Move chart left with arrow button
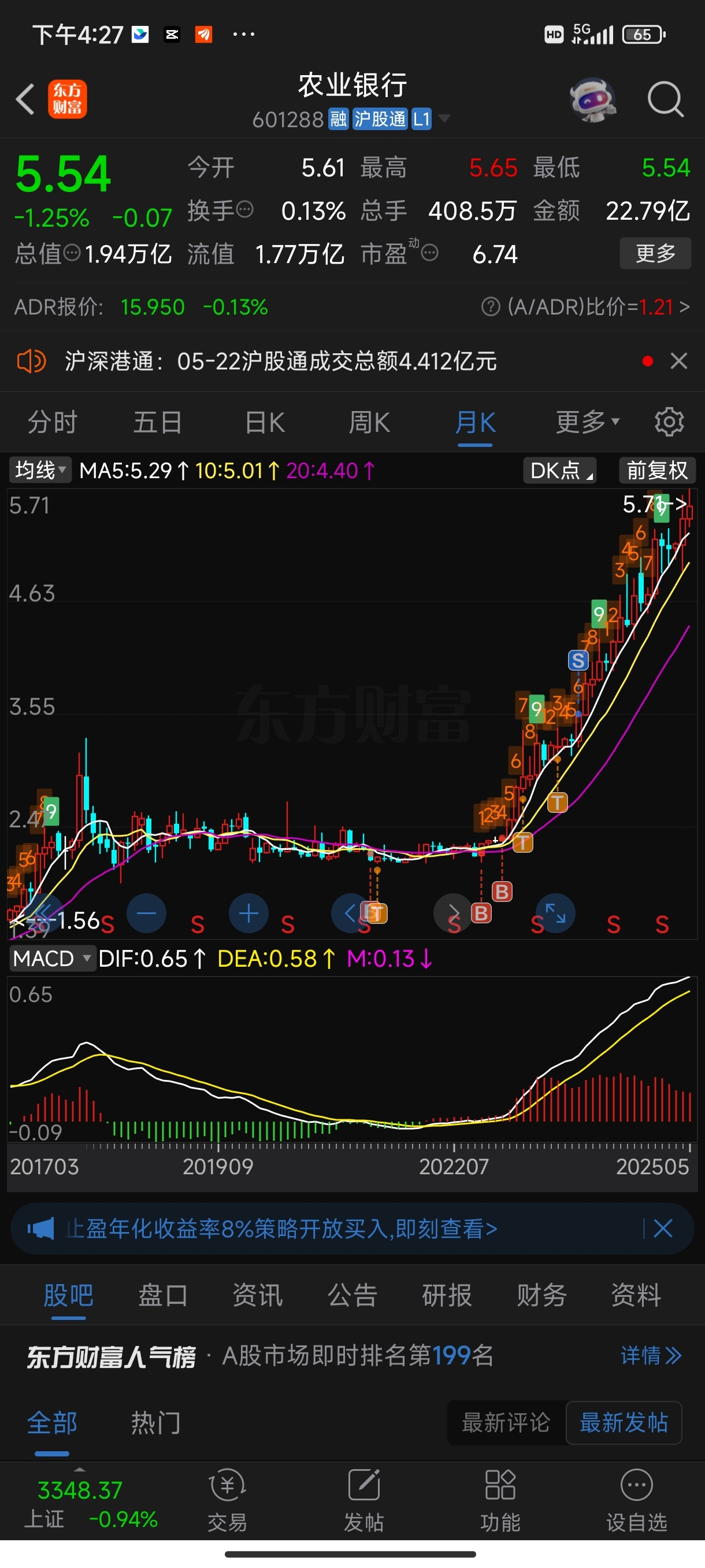 tap(350, 913)
